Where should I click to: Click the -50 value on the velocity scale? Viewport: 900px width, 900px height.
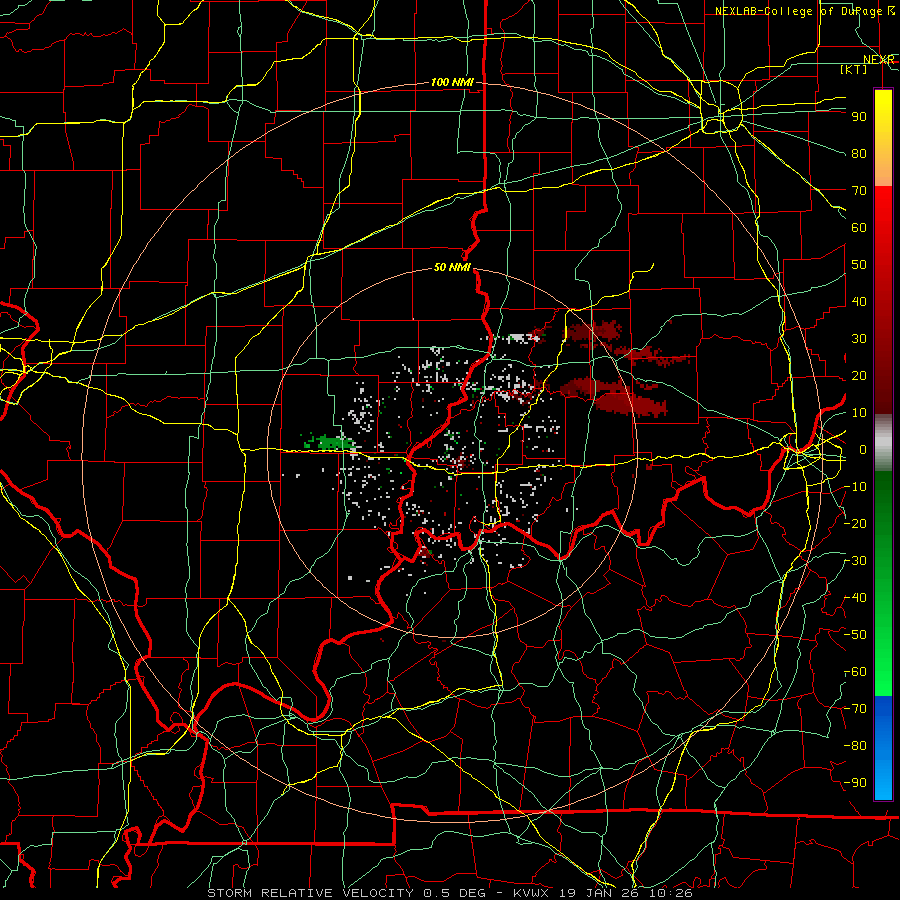(856, 635)
